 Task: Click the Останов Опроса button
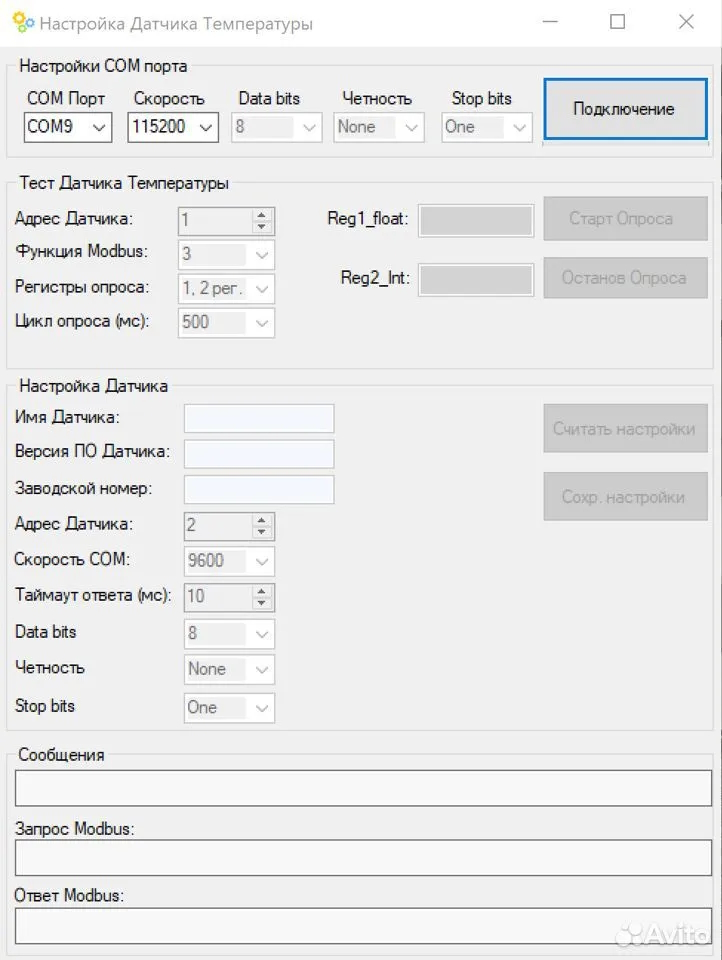pyautogui.click(x=625, y=278)
